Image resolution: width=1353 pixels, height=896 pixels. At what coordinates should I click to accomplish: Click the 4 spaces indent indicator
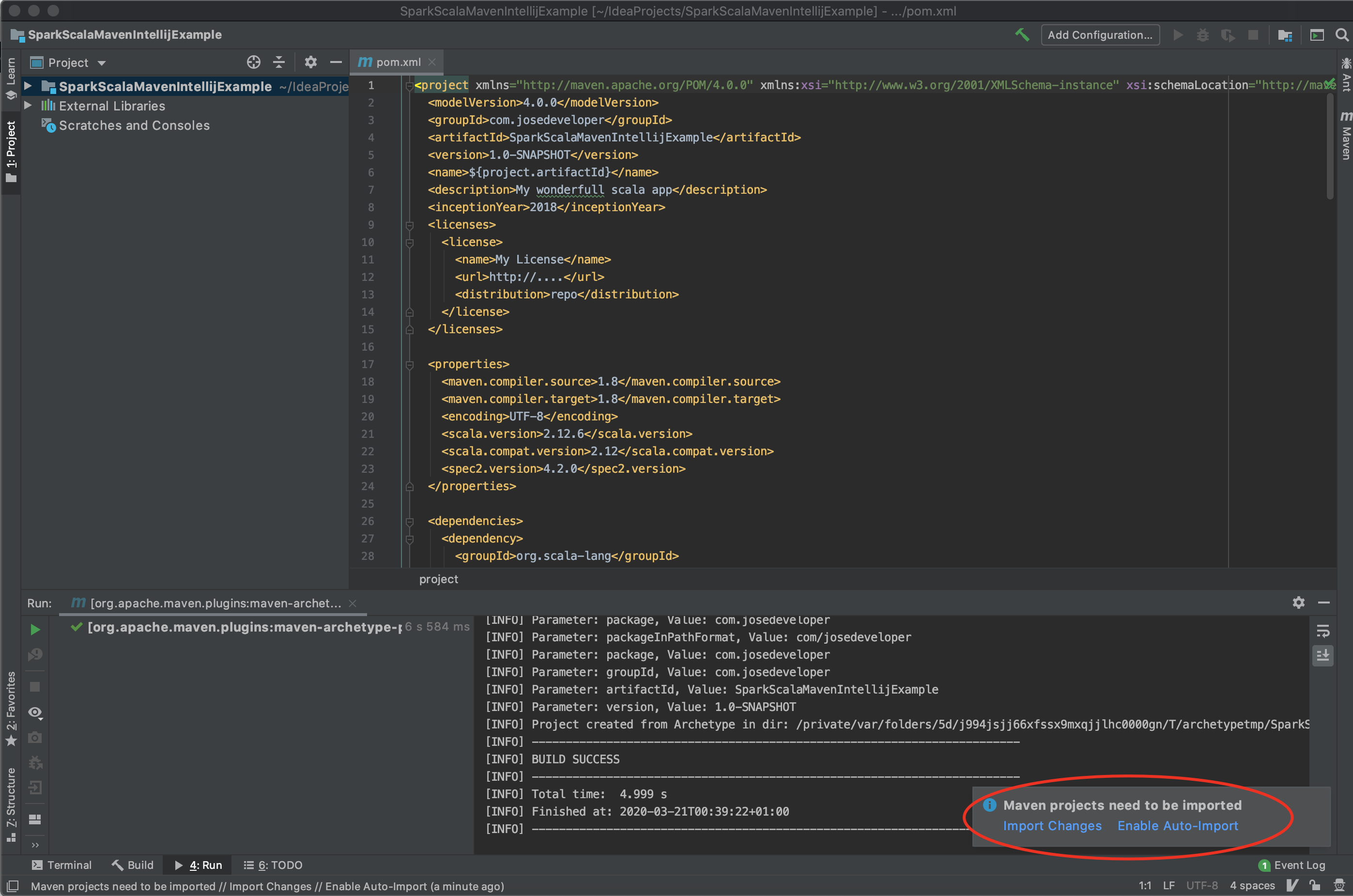click(1252, 886)
